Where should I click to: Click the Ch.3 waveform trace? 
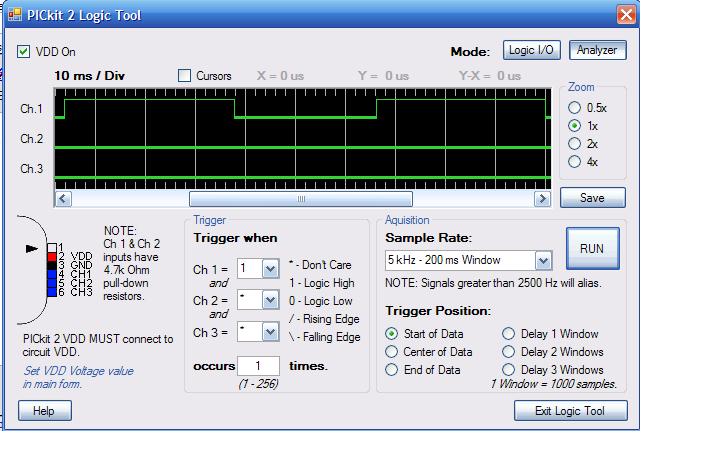[x=303, y=177]
